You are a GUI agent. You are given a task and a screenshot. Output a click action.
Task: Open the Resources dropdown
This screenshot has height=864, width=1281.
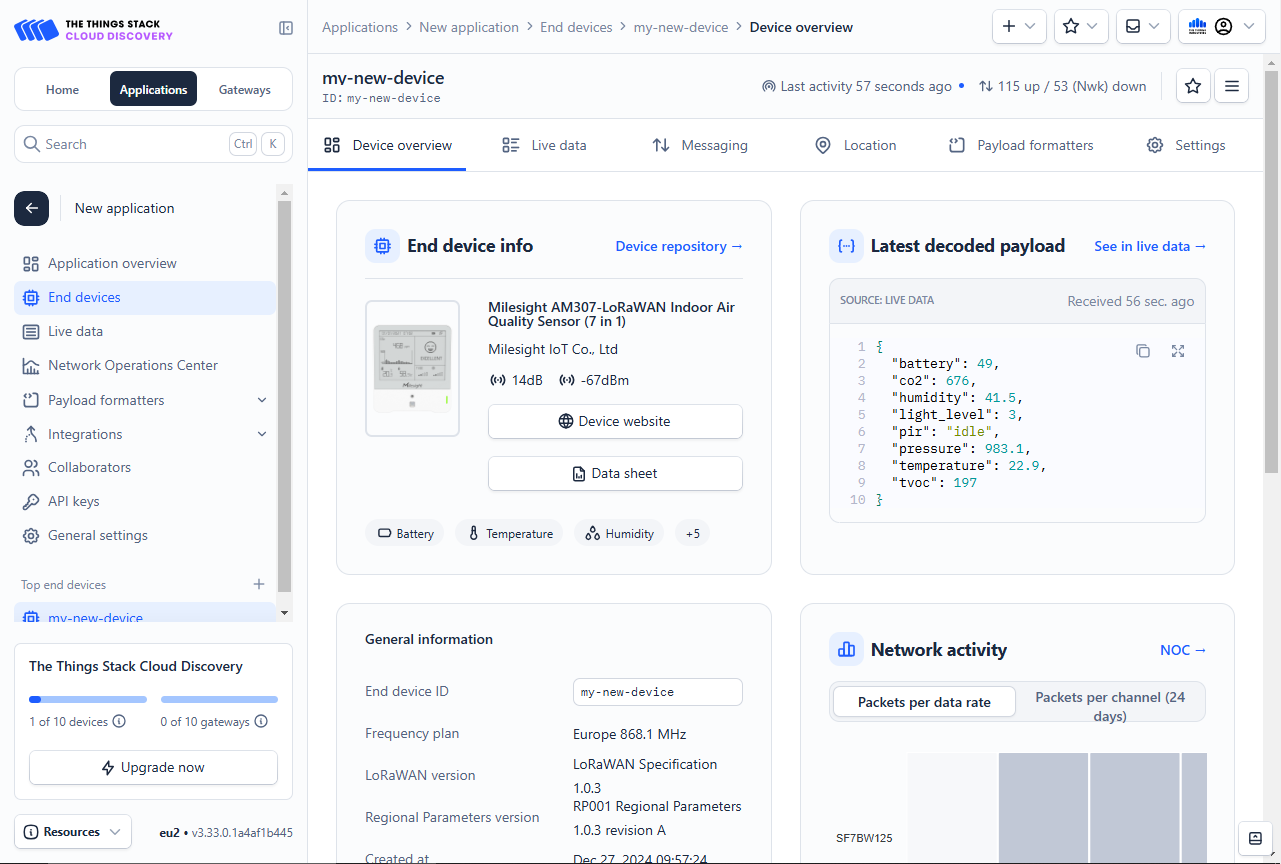(x=73, y=832)
